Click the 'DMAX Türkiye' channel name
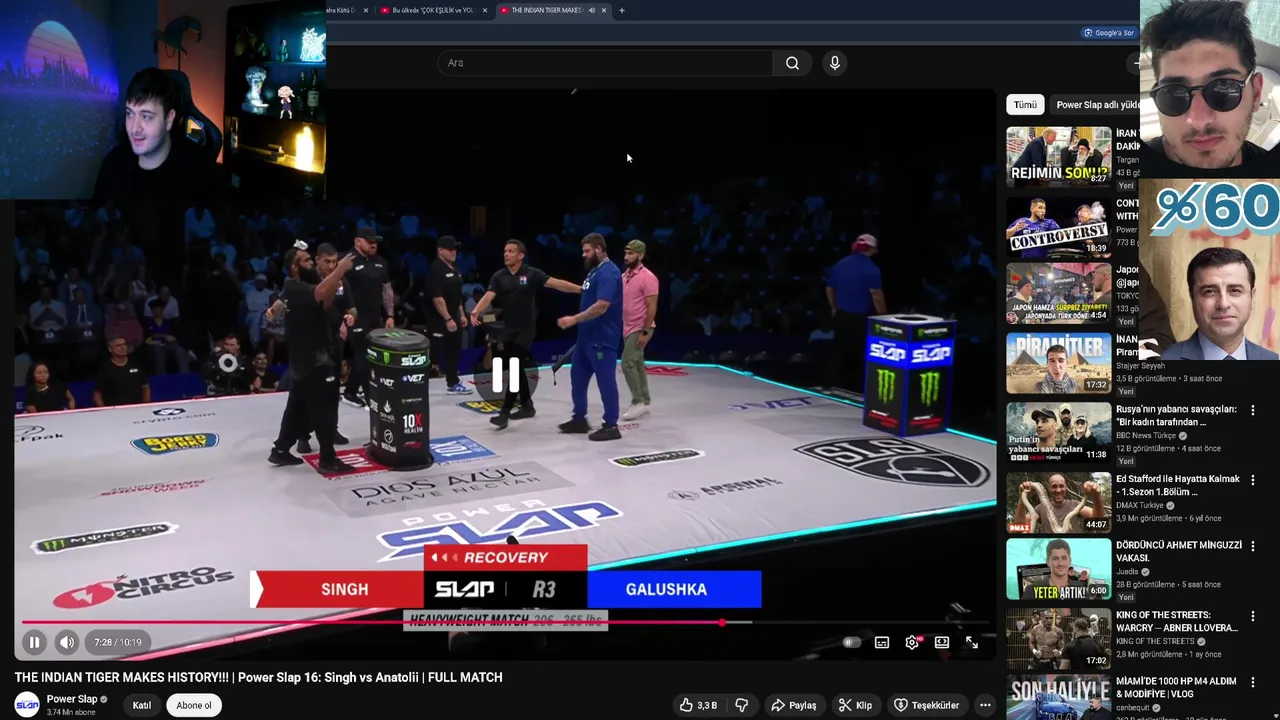 1141,505
